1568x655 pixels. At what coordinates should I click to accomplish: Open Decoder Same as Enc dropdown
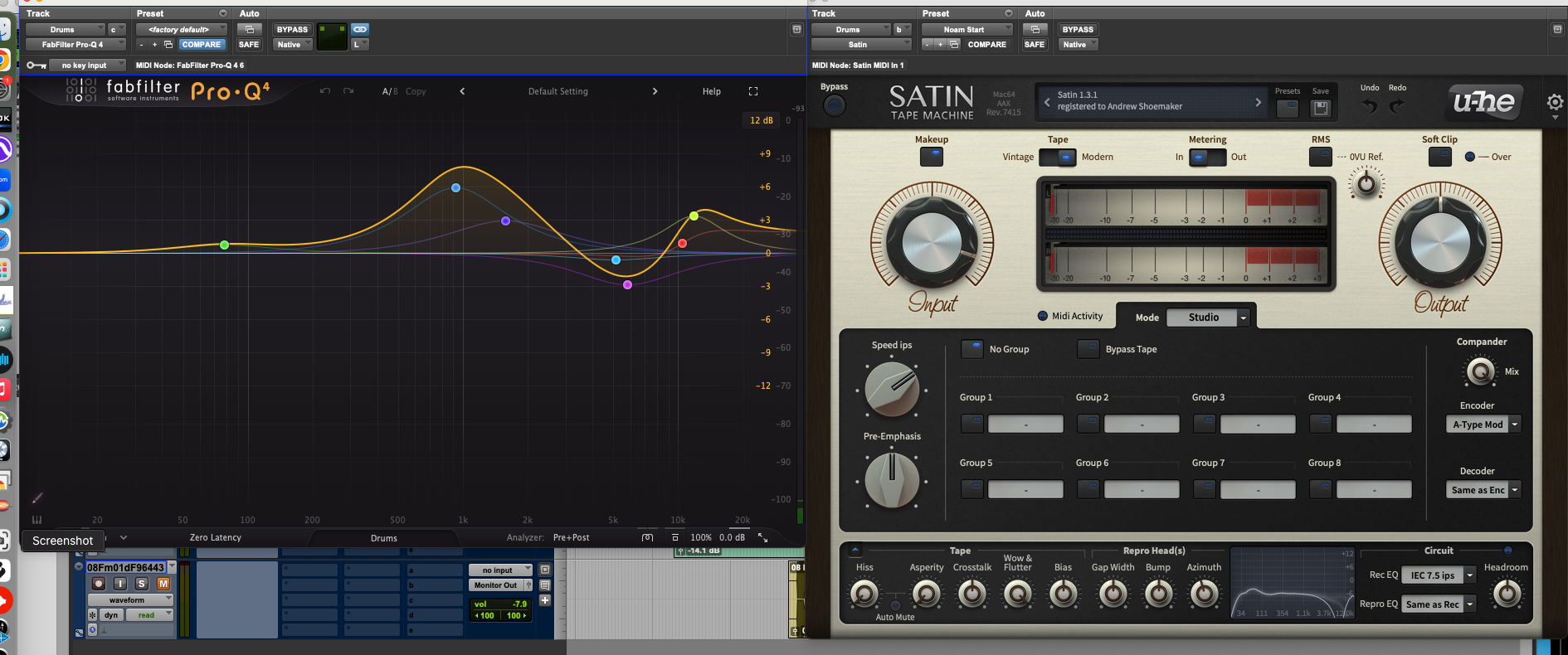tap(1483, 490)
